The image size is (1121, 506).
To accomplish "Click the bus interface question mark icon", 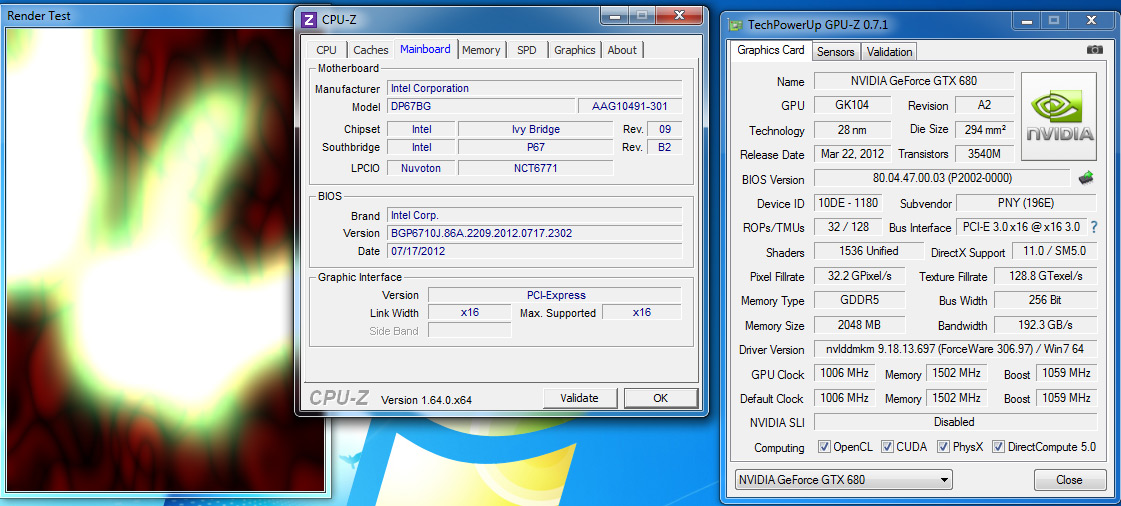I will [1093, 227].
